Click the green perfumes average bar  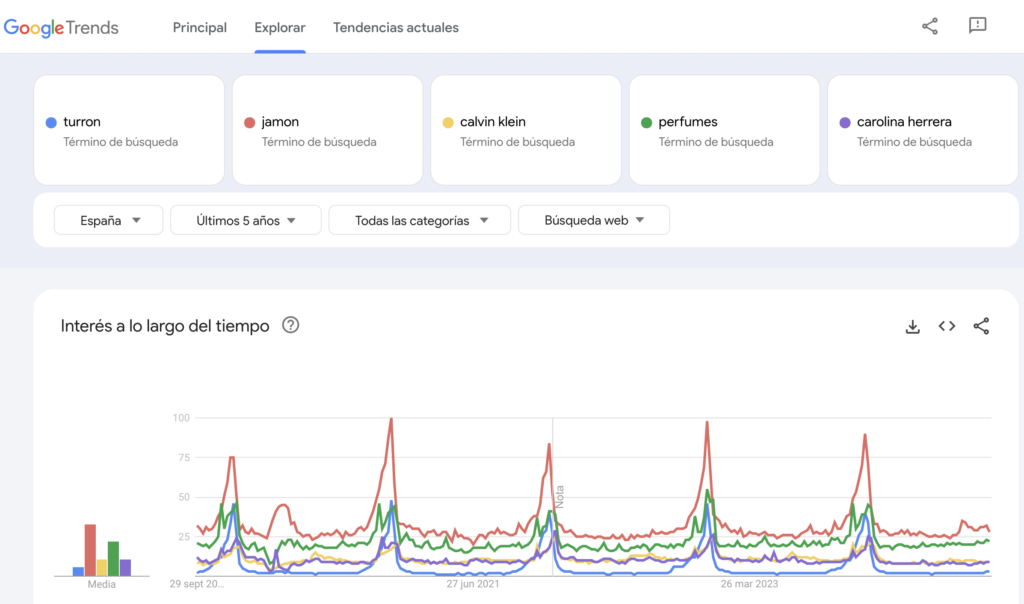point(113,558)
